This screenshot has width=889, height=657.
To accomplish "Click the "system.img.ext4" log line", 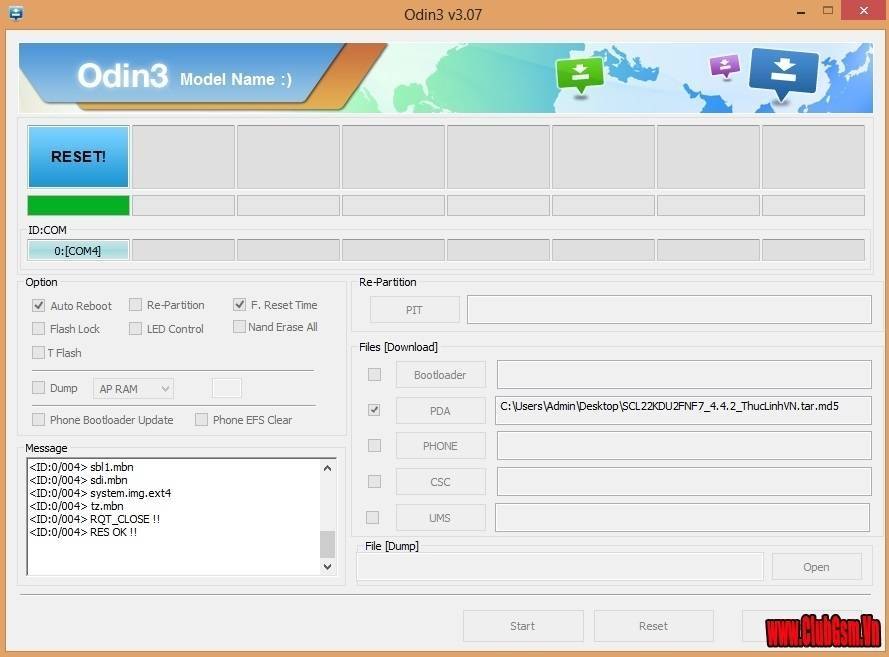I will click(100, 493).
